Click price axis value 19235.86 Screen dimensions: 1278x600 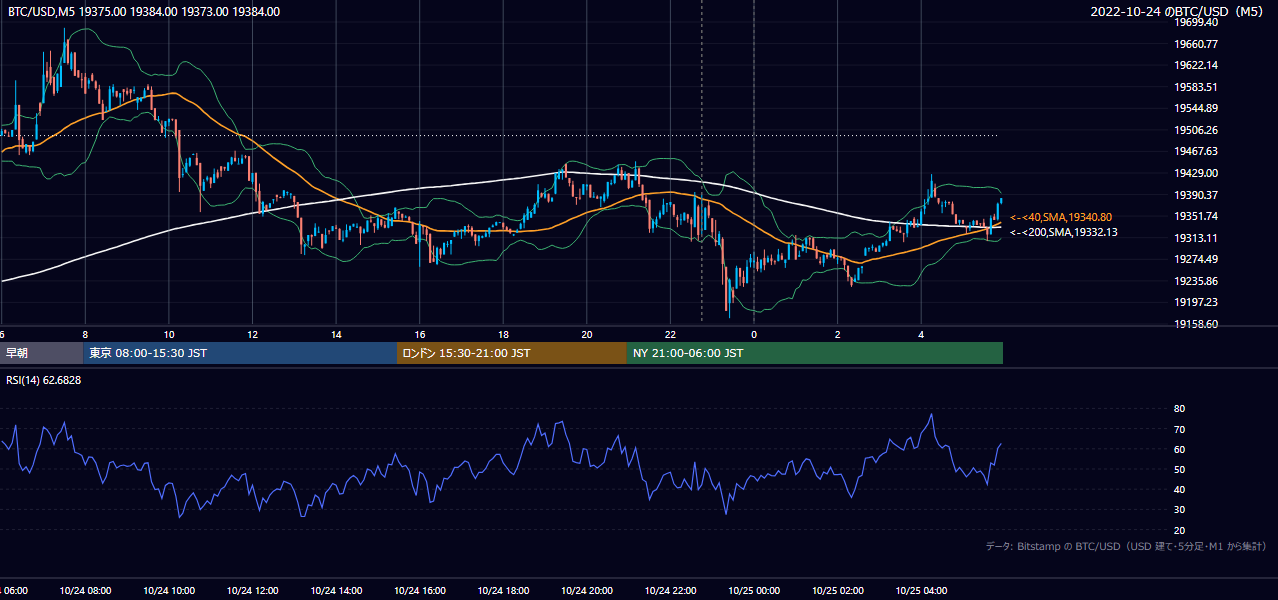click(1196, 281)
